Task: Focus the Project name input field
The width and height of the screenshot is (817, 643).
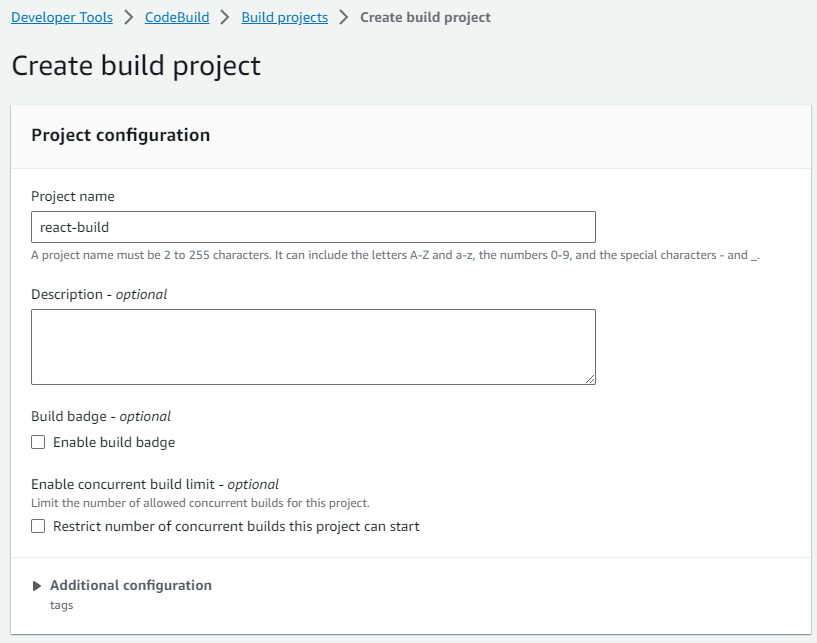Action: 313,227
